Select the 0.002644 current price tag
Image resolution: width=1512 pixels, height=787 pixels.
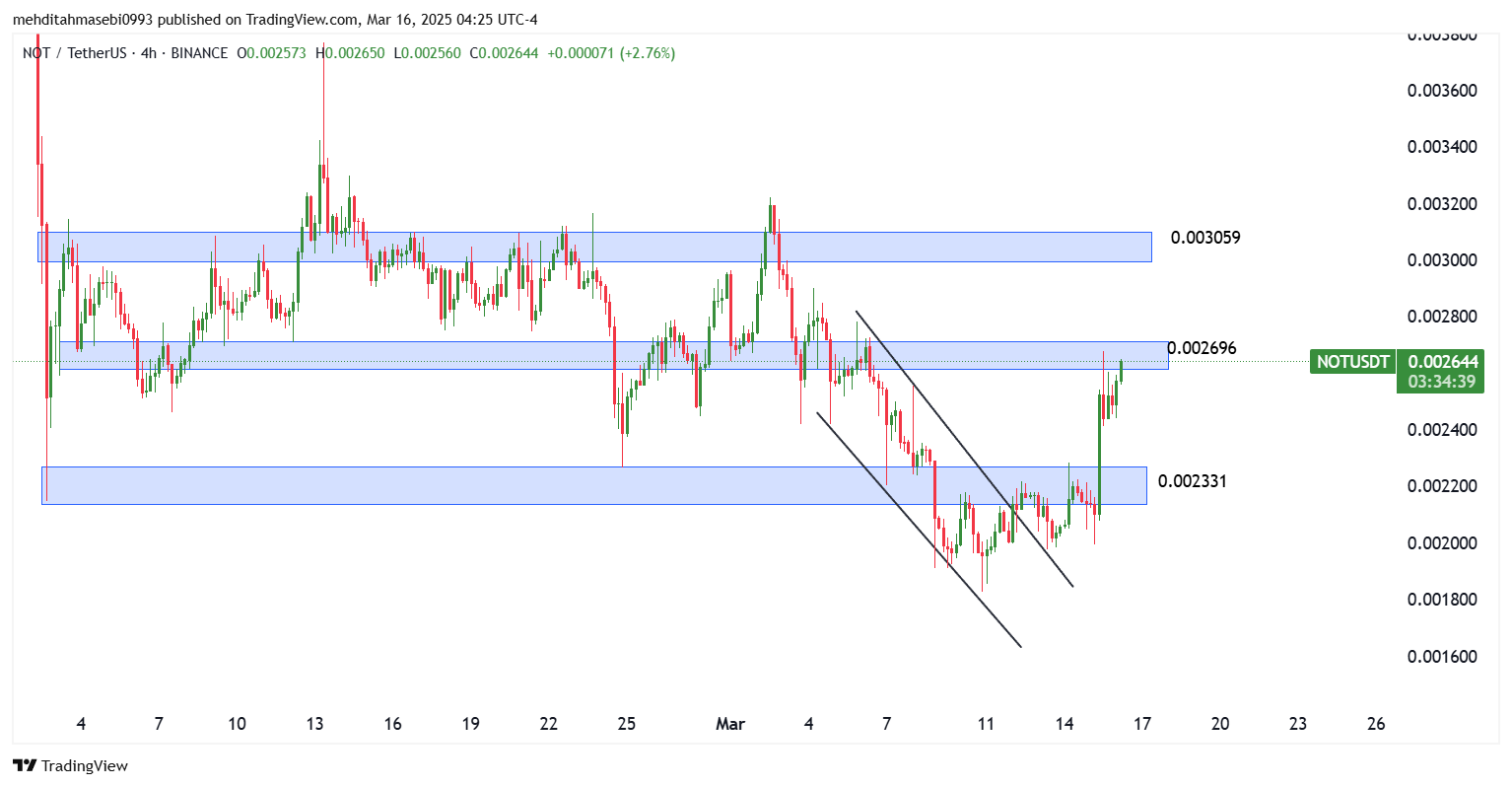pyautogui.click(x=1442, y=362)
